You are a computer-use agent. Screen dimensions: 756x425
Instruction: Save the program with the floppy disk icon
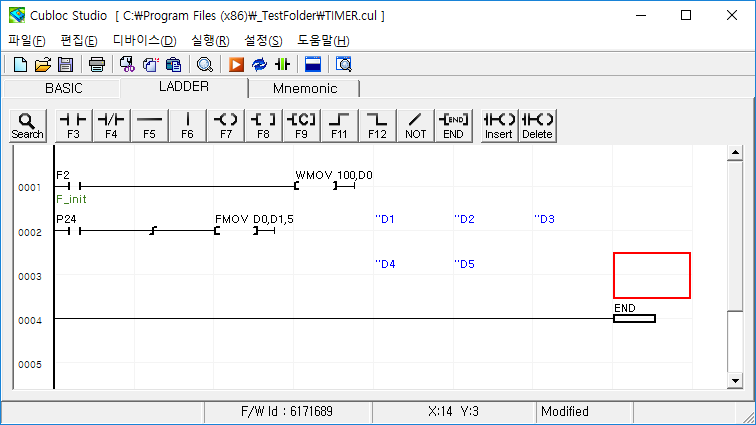point(65,64)
